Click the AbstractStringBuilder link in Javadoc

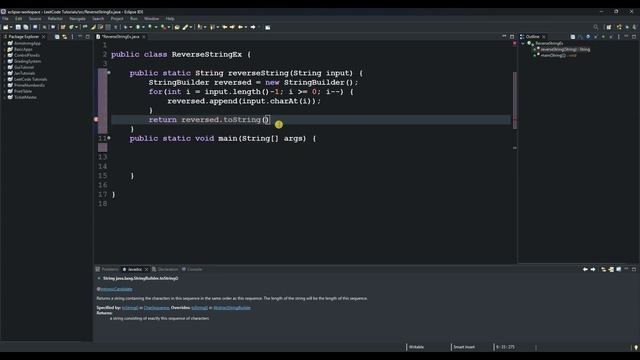[x=232, y=308]
